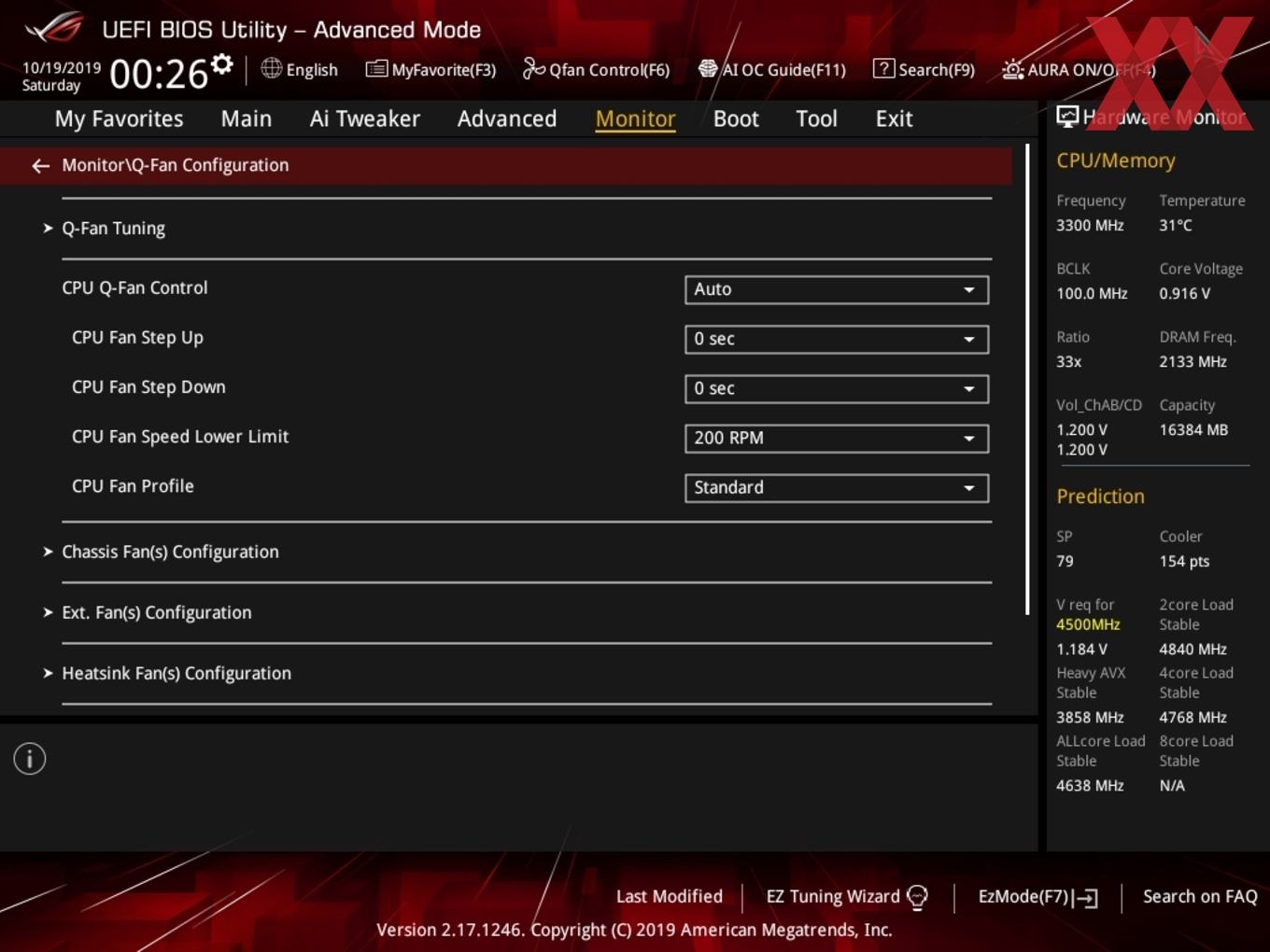
Task: Click the 31°C temperature value
Action: [1176, 226]
